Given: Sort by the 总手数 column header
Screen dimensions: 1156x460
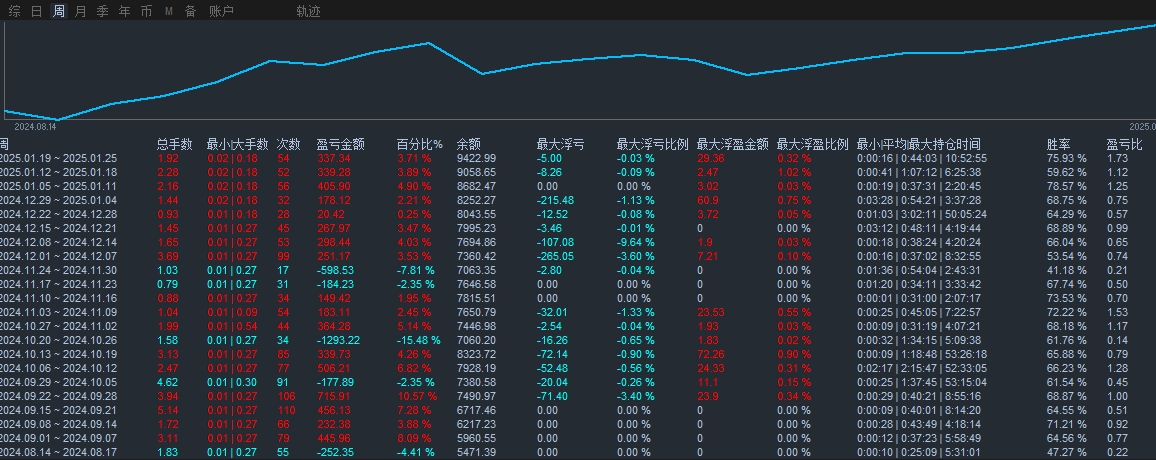Looking at the screenshot, I should 175,144.
